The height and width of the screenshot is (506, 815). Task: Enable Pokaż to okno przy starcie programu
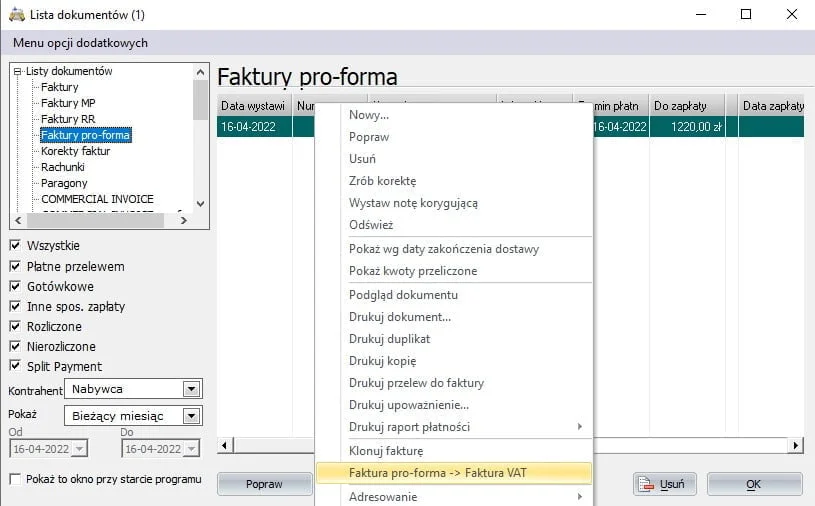15,479
